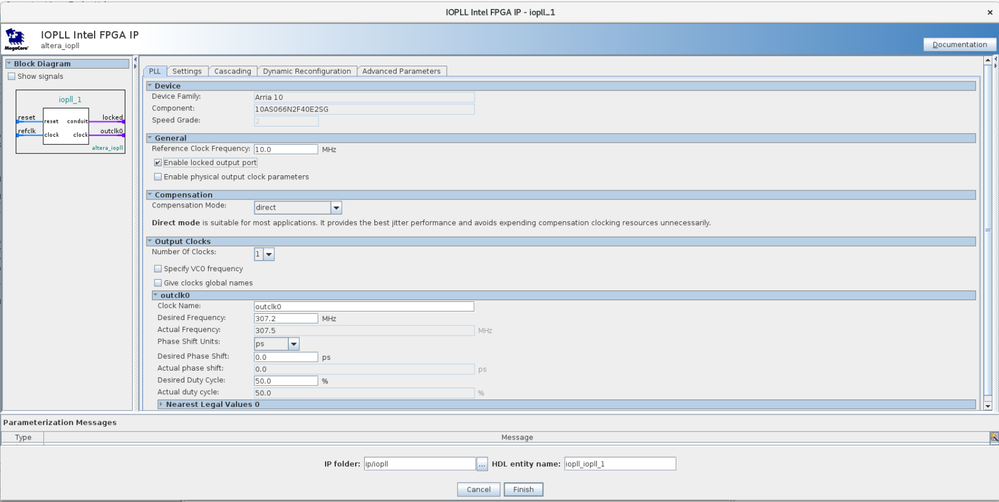Click the Reference Clock Frequency field
This screenshot has height=502, width=999.
pos(286,149)
